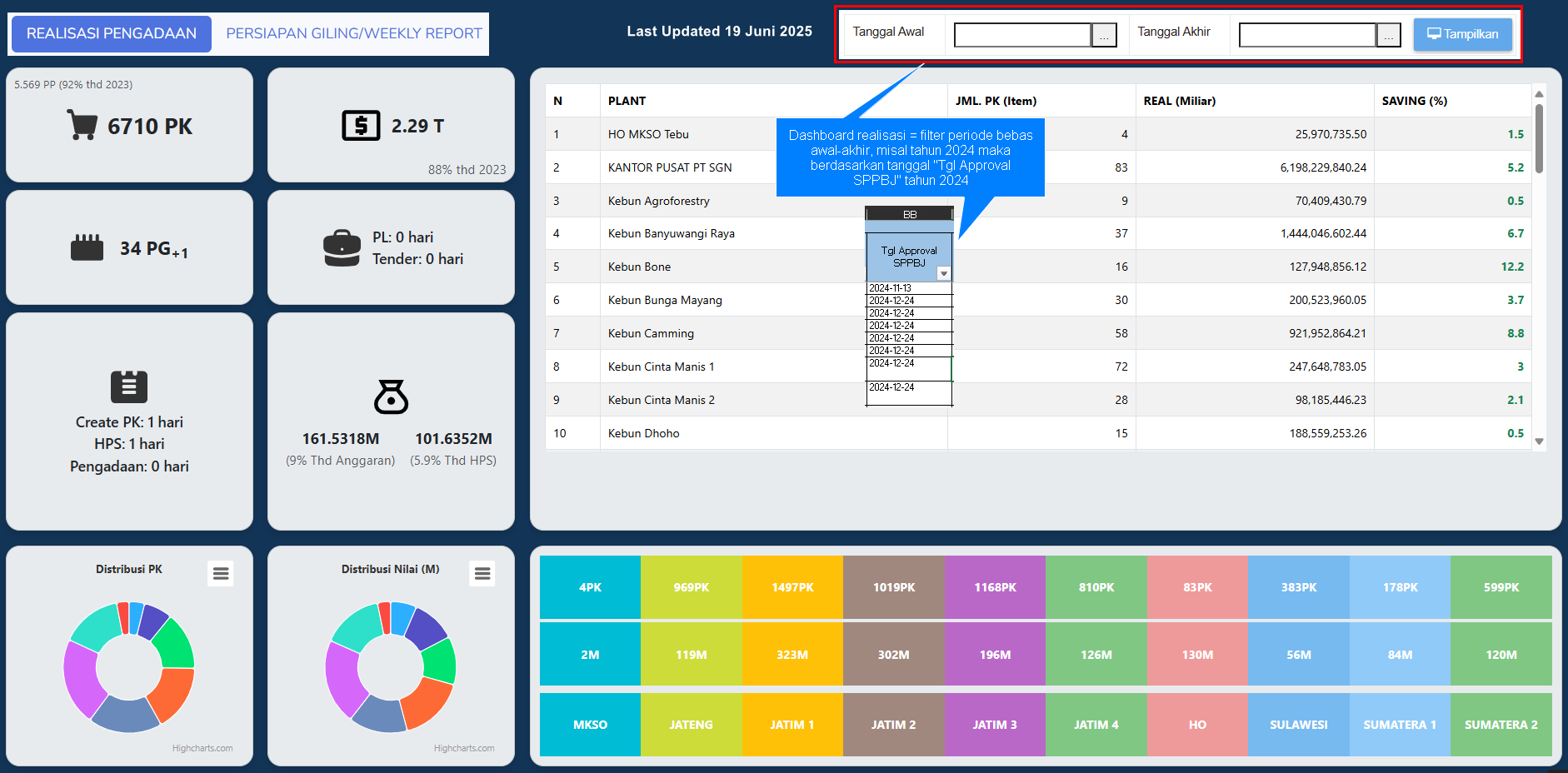This screenshot has width=1568, height=773.
Task: Select the yellow 1497PK tile
Action: coord(792,587)
